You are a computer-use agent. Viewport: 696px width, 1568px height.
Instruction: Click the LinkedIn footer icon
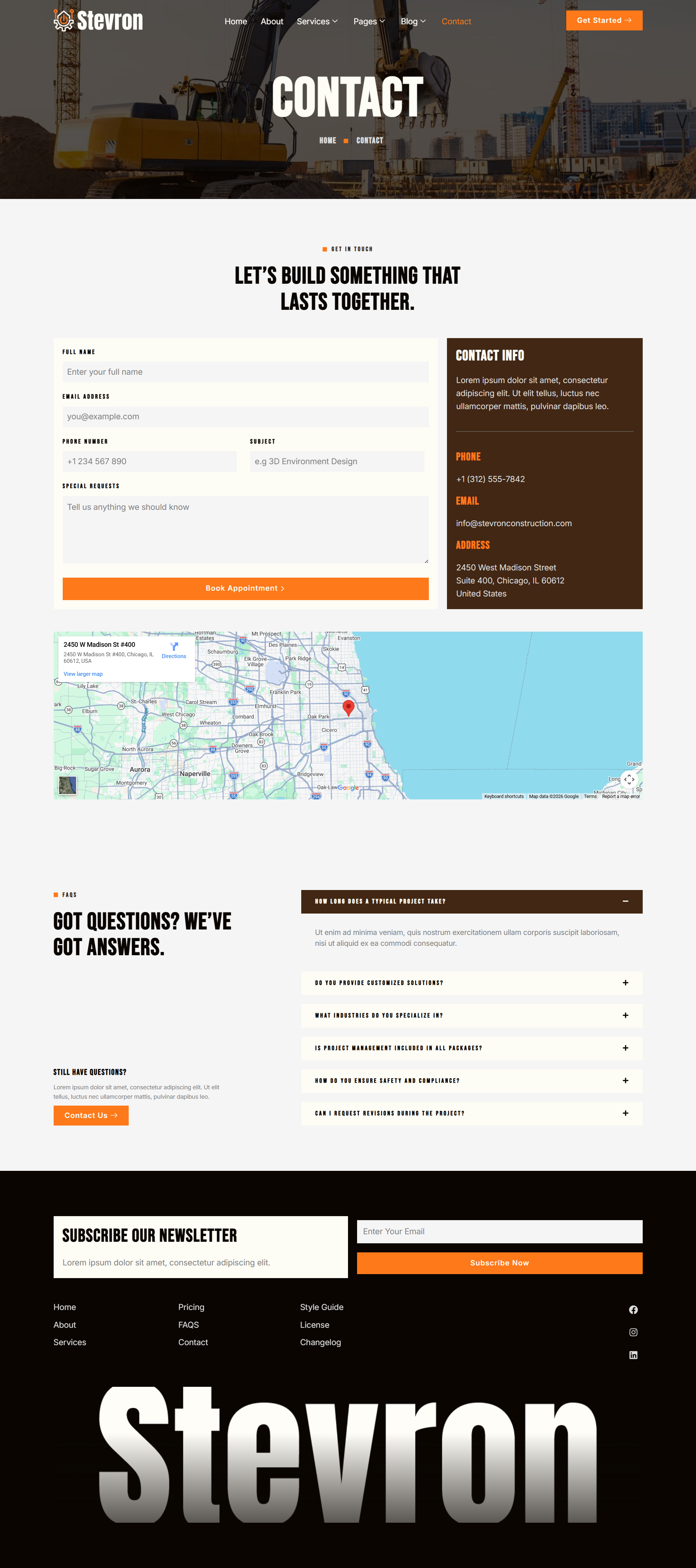[633, 1355]
